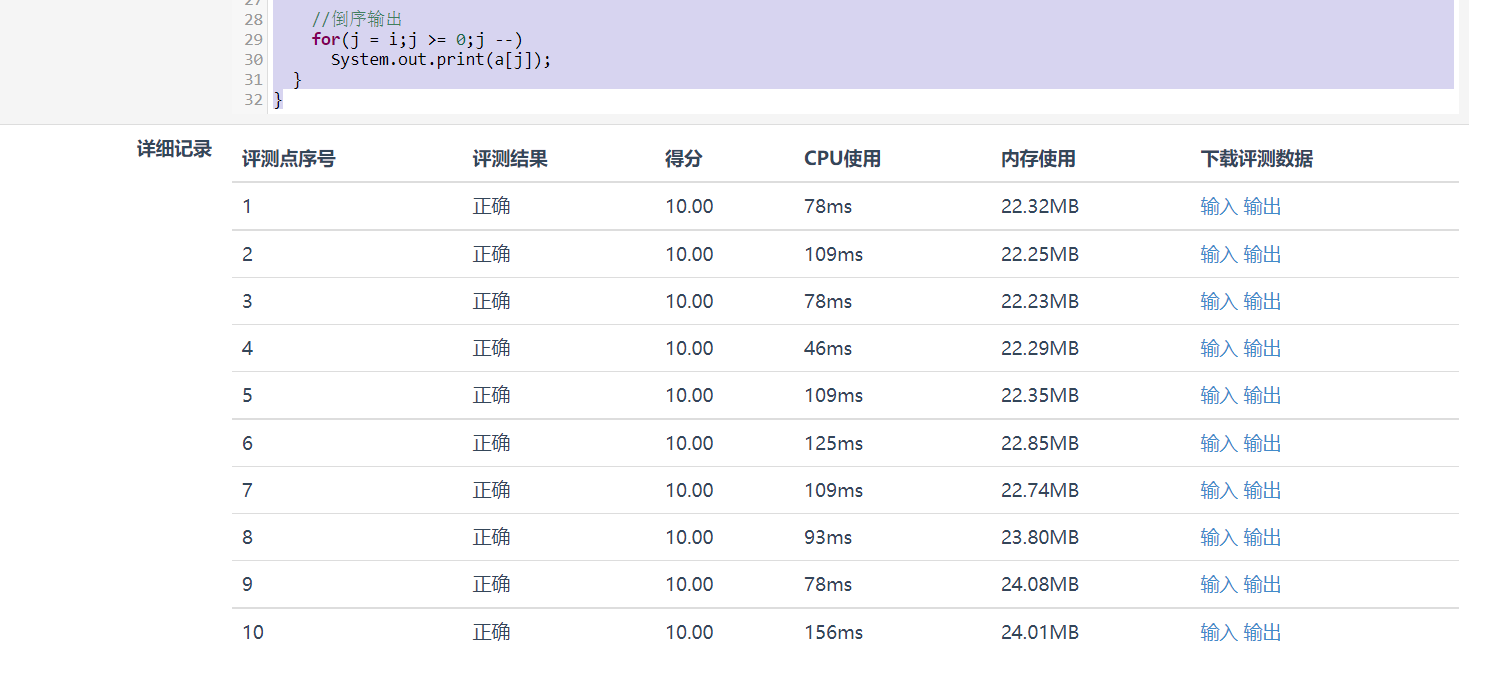The width and height of the screenshot is (1498, 693).
Task: Download 输入 data for test point 8
Action: point(1219,537)
